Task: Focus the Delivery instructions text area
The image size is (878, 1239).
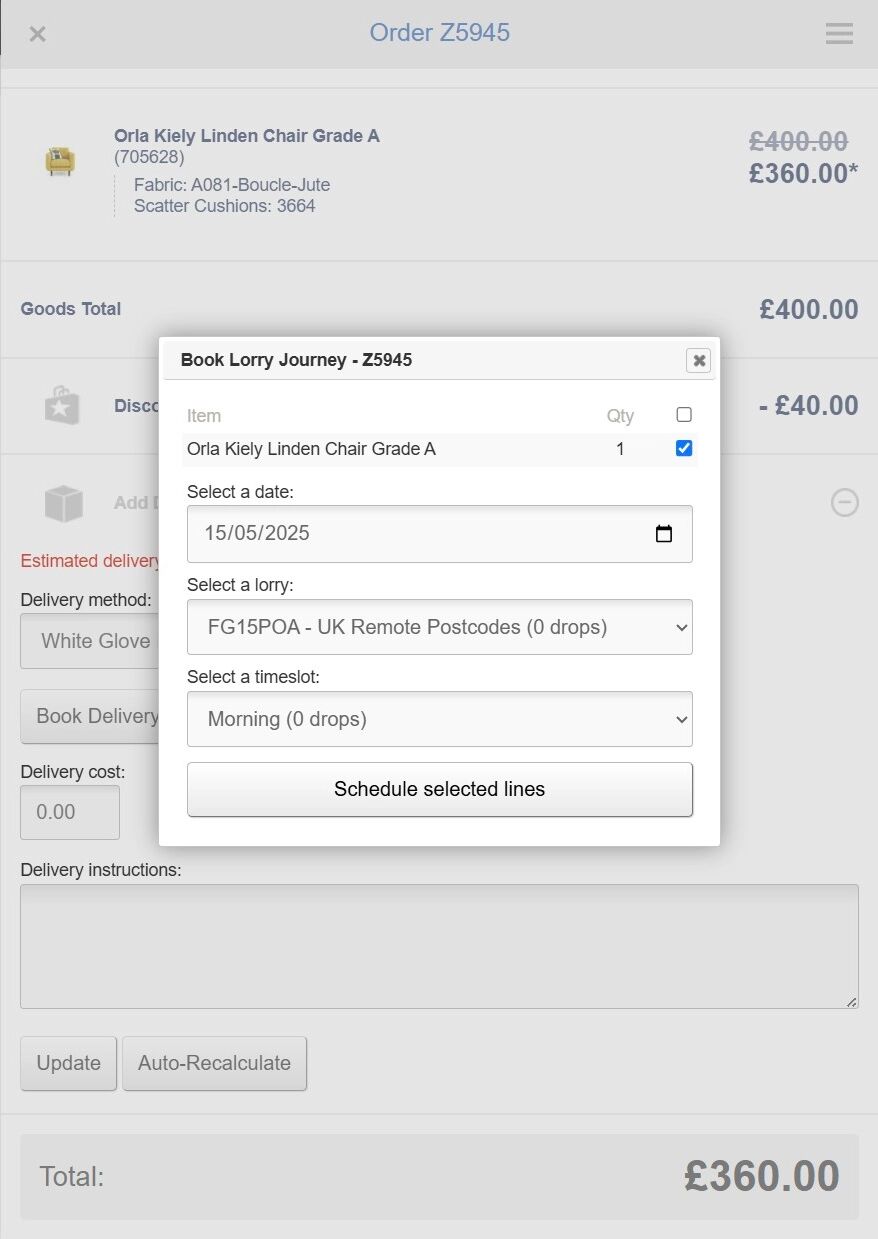Action: coord(439,946)
